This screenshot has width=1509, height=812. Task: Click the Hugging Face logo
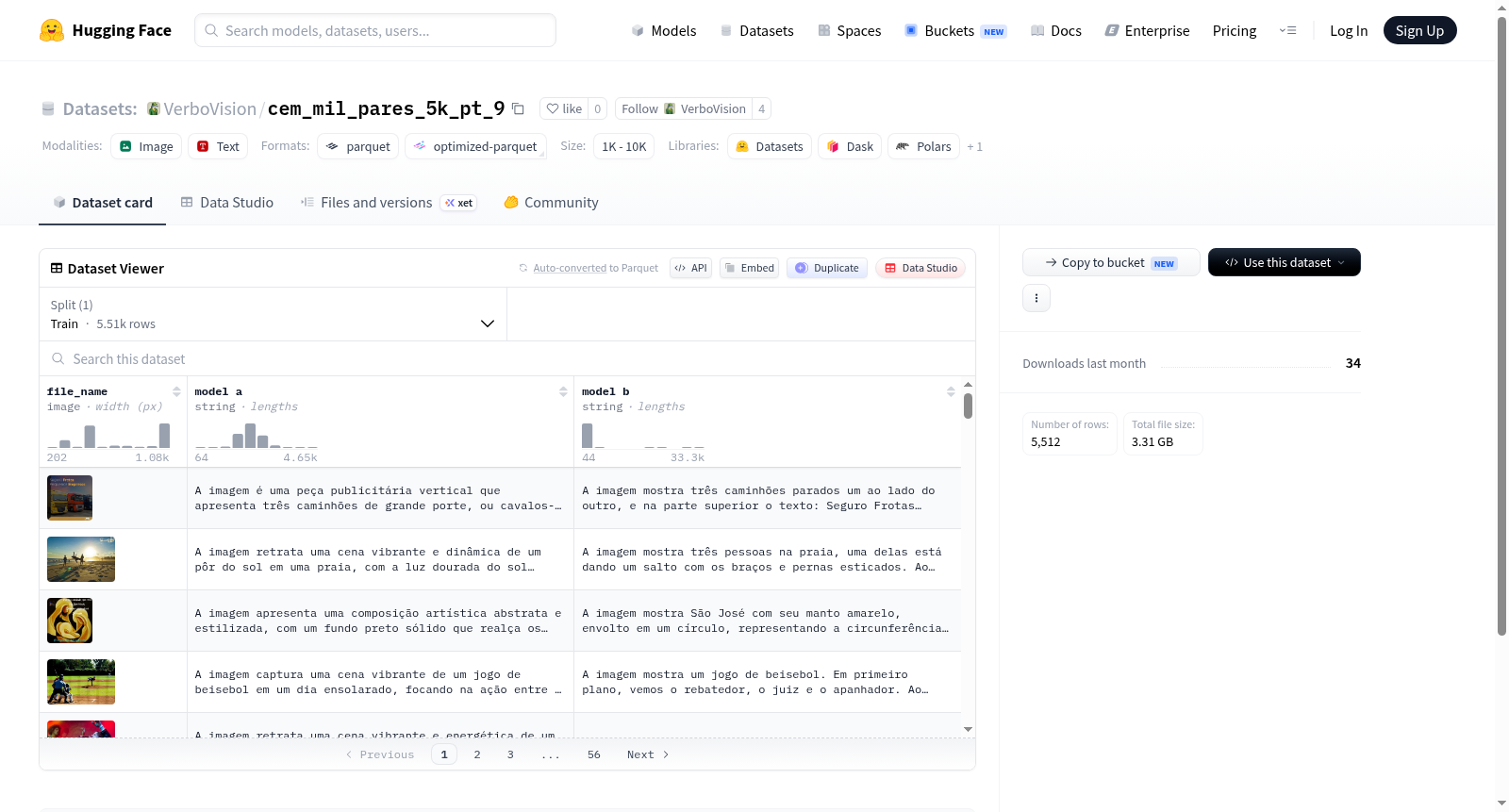click(x=105, y=30)
